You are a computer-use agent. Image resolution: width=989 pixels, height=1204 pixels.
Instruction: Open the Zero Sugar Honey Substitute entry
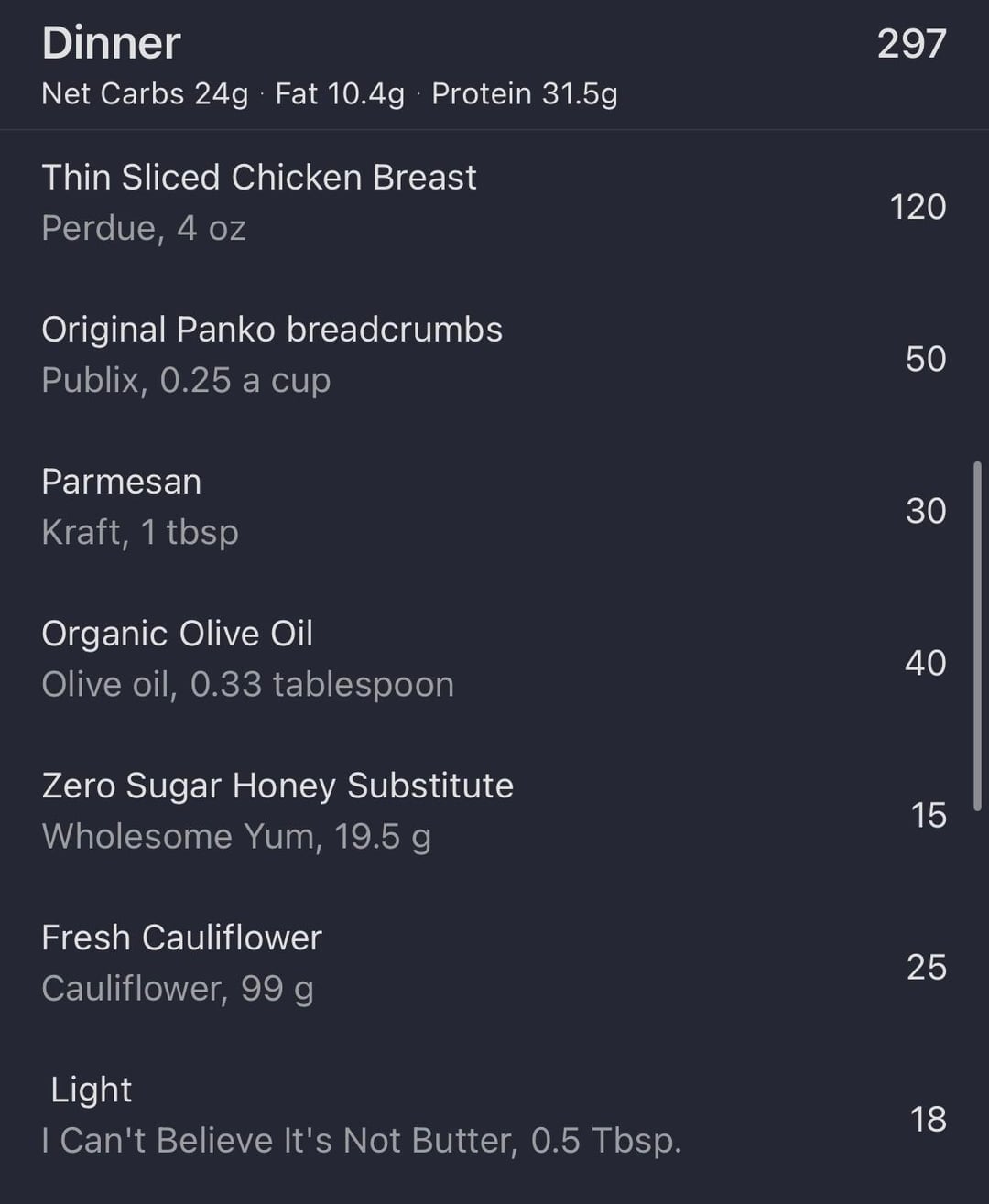pos(277,786)
